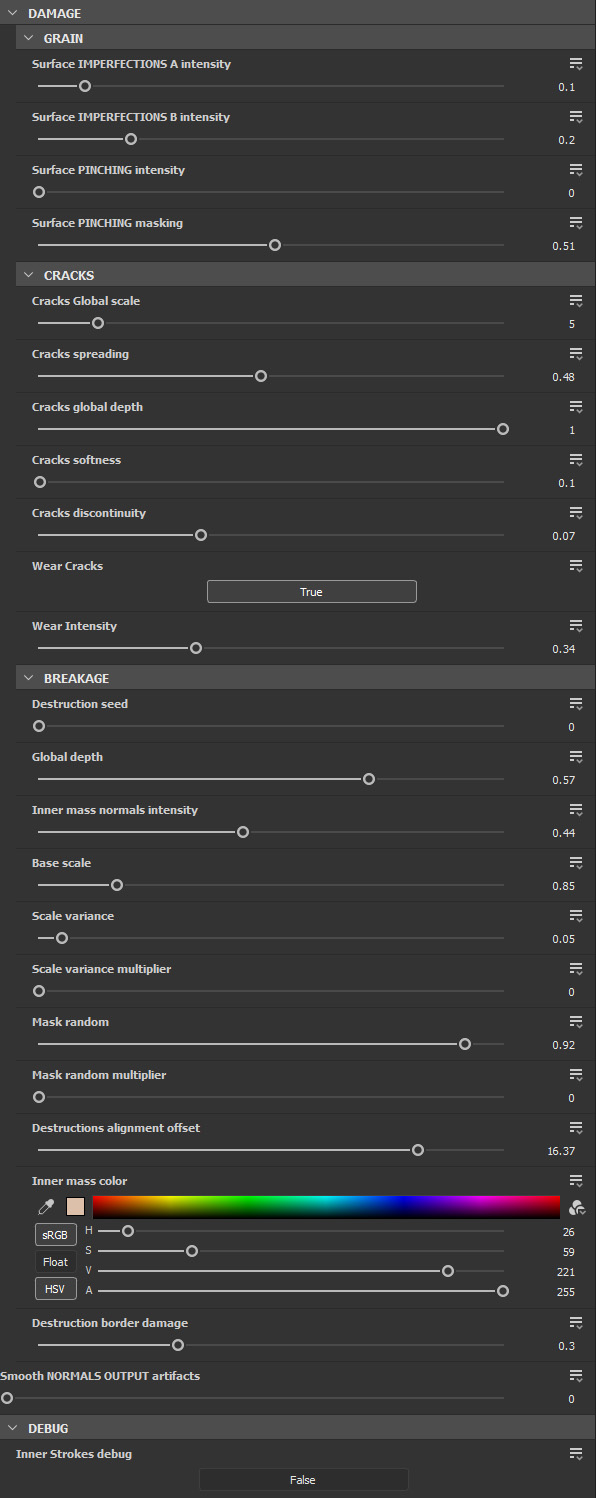This screenshot has height=1498, width=596.
Task: Toggle the sRGB color space button
Action: point(56,1234)
